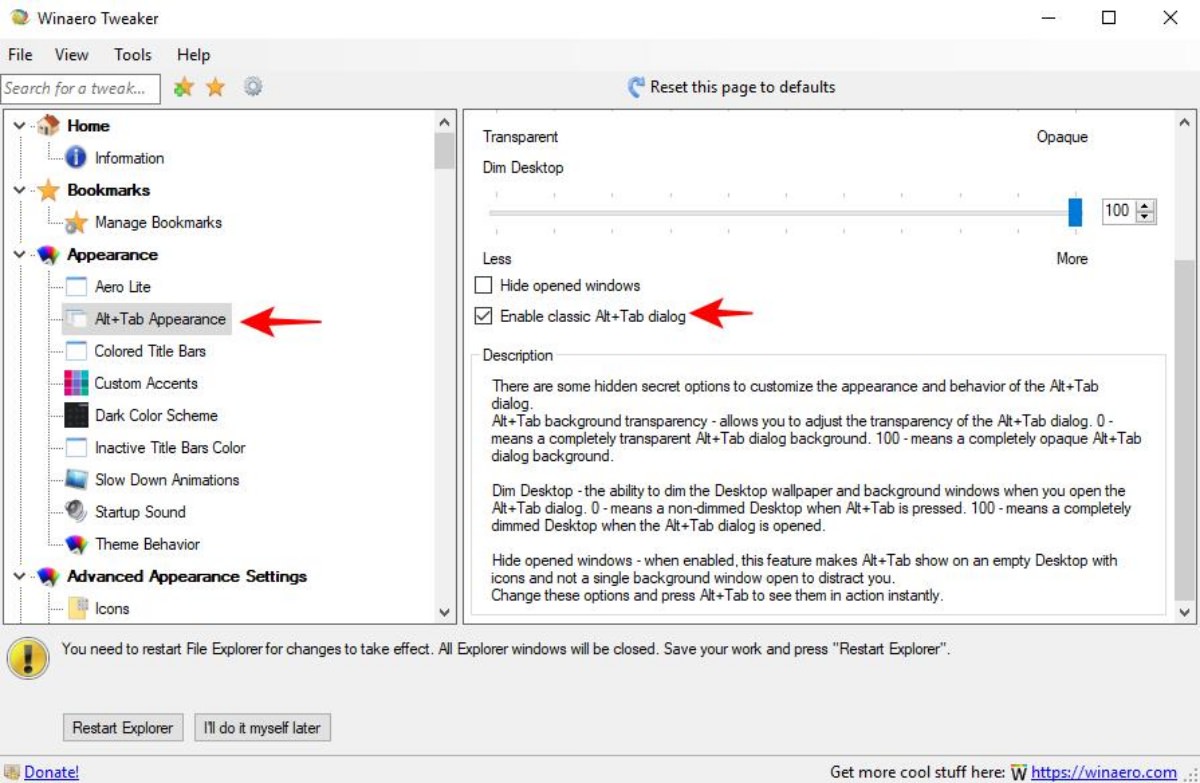Click the Startup Sound speaker icon
Screen dimensions: 1200x783
coord(76,512)
